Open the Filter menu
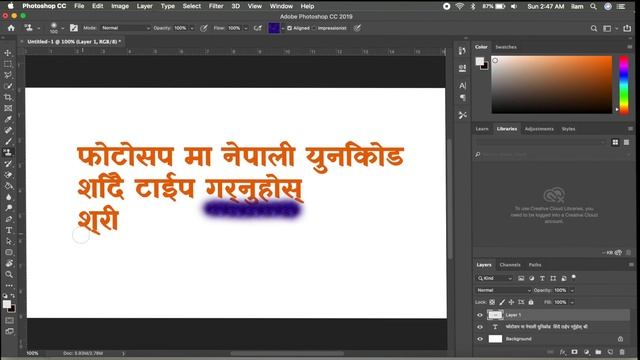This screenshot has height=360, width=640. click(x=216, y=6)
